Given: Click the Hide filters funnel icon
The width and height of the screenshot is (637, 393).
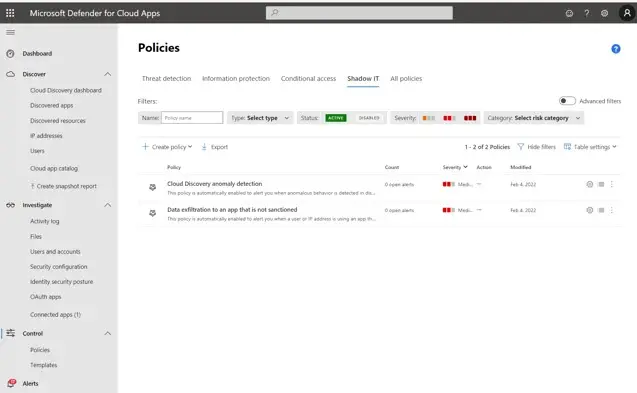Looking at the screenshot, I should (520, 146).
